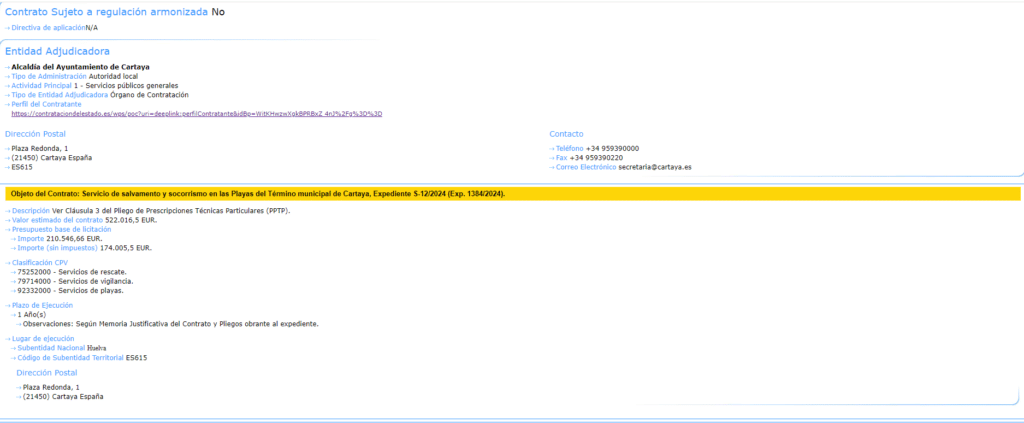
Task: Click the Contacto section heading
Action: click(x=566, y=134)
